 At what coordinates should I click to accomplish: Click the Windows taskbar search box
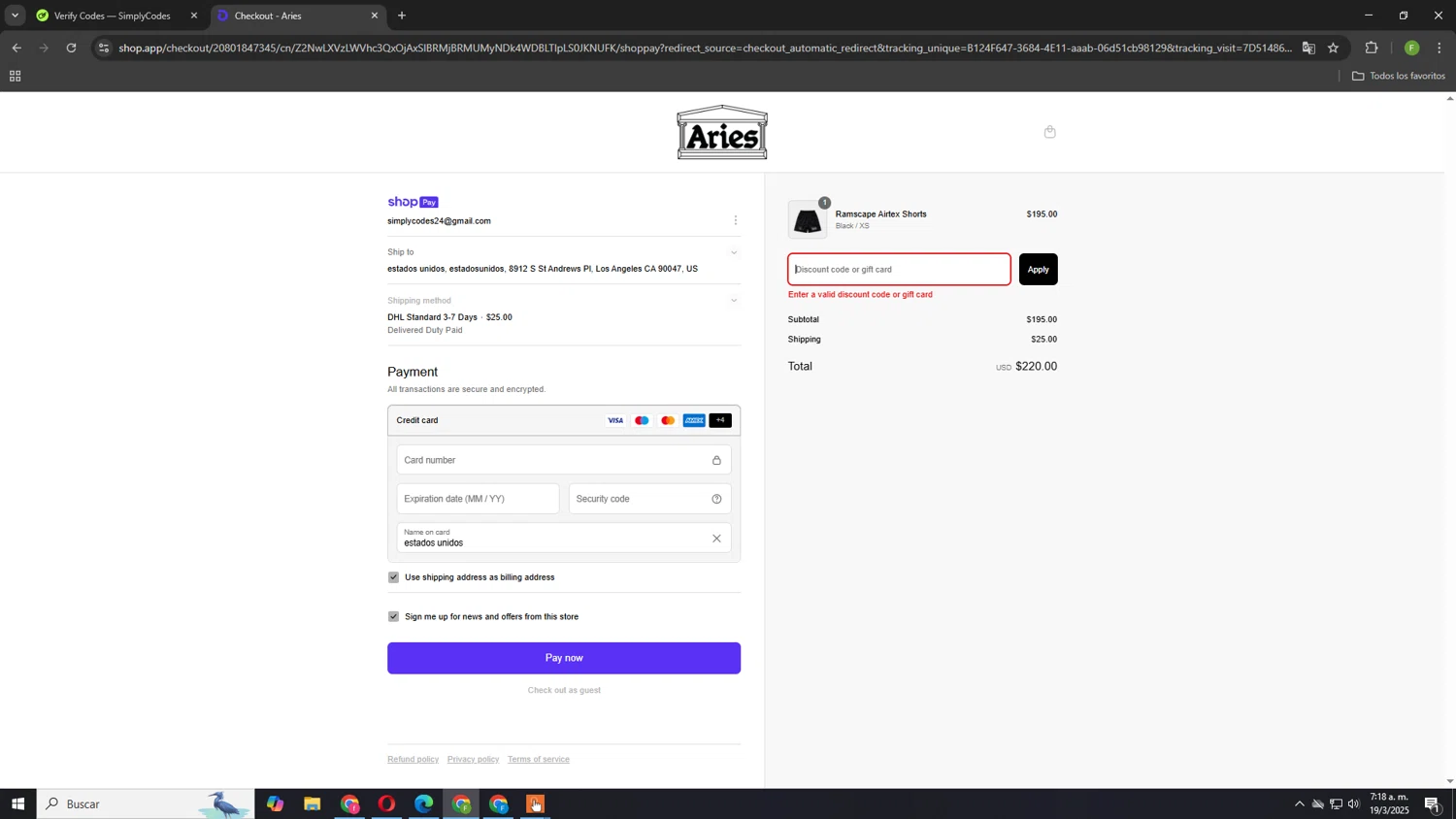[x=146, y=803]
